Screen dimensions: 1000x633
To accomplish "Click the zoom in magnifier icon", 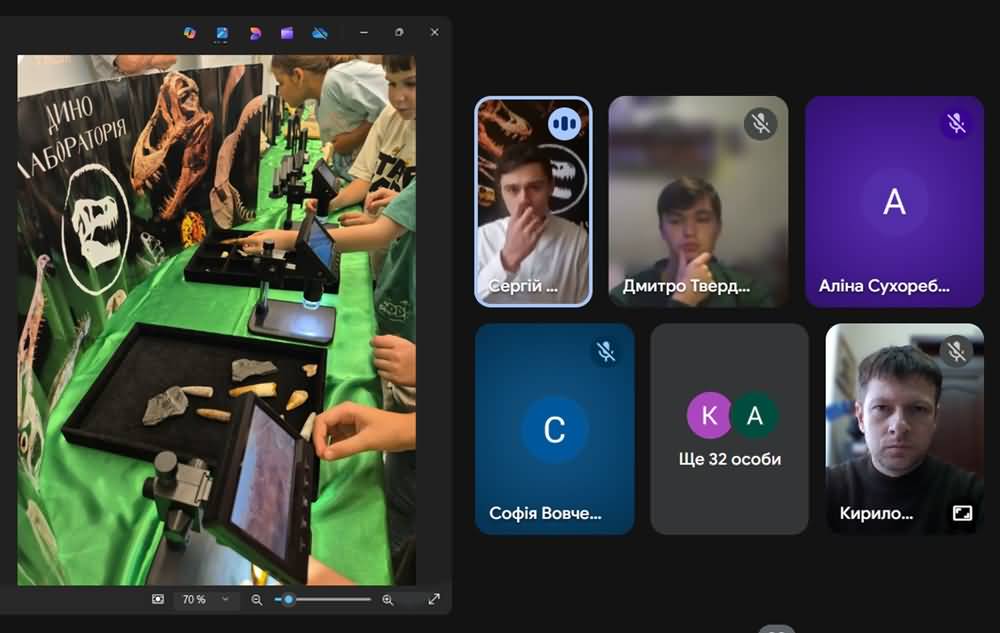I will click(x=388, y=599).
